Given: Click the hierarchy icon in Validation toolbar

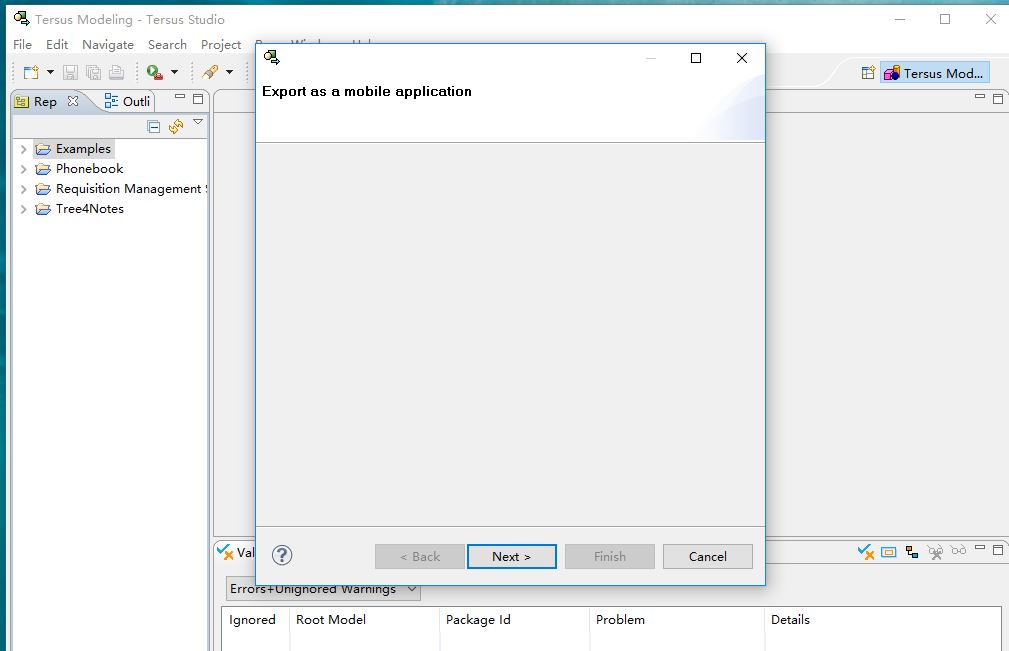Looking at the screenshot, I should pyautogui.click(x=912, y=551).
